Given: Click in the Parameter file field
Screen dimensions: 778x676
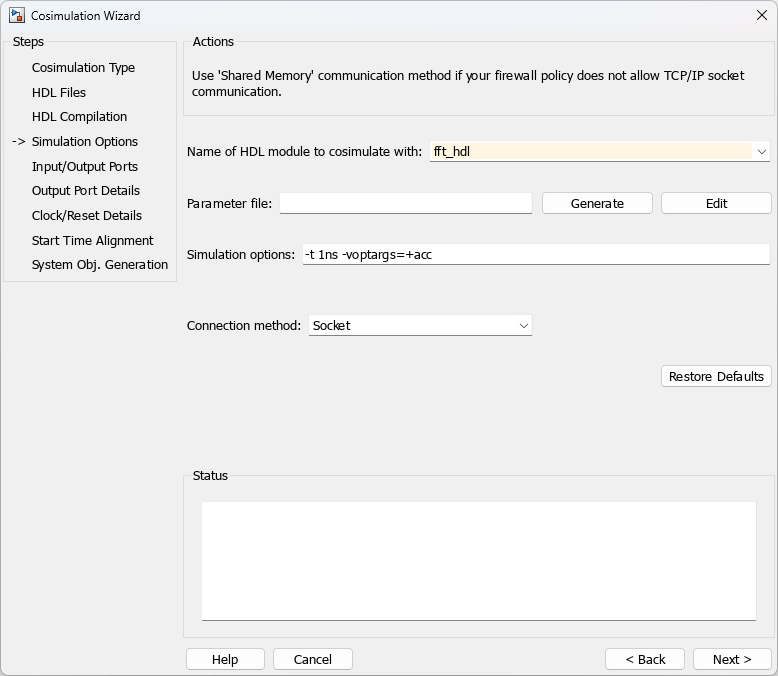Looking at the screenshot, I should (406, 204).
